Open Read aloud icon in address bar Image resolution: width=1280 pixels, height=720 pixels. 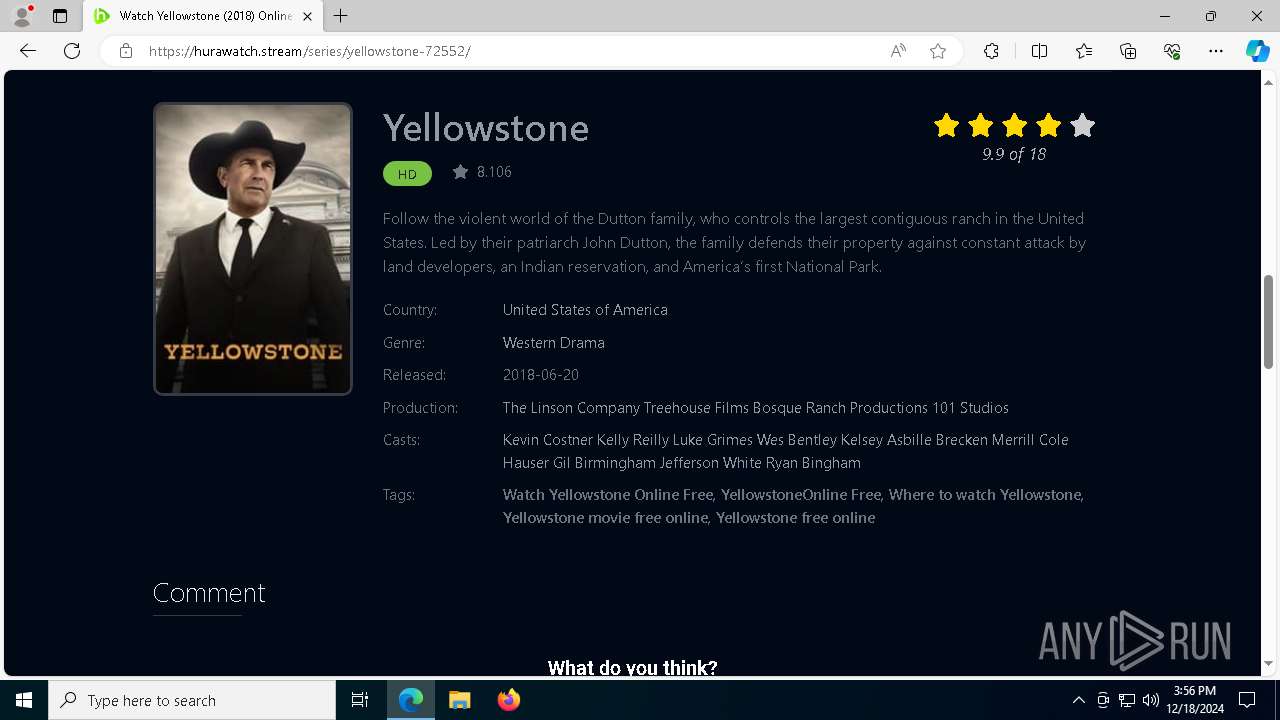point(898,51)
